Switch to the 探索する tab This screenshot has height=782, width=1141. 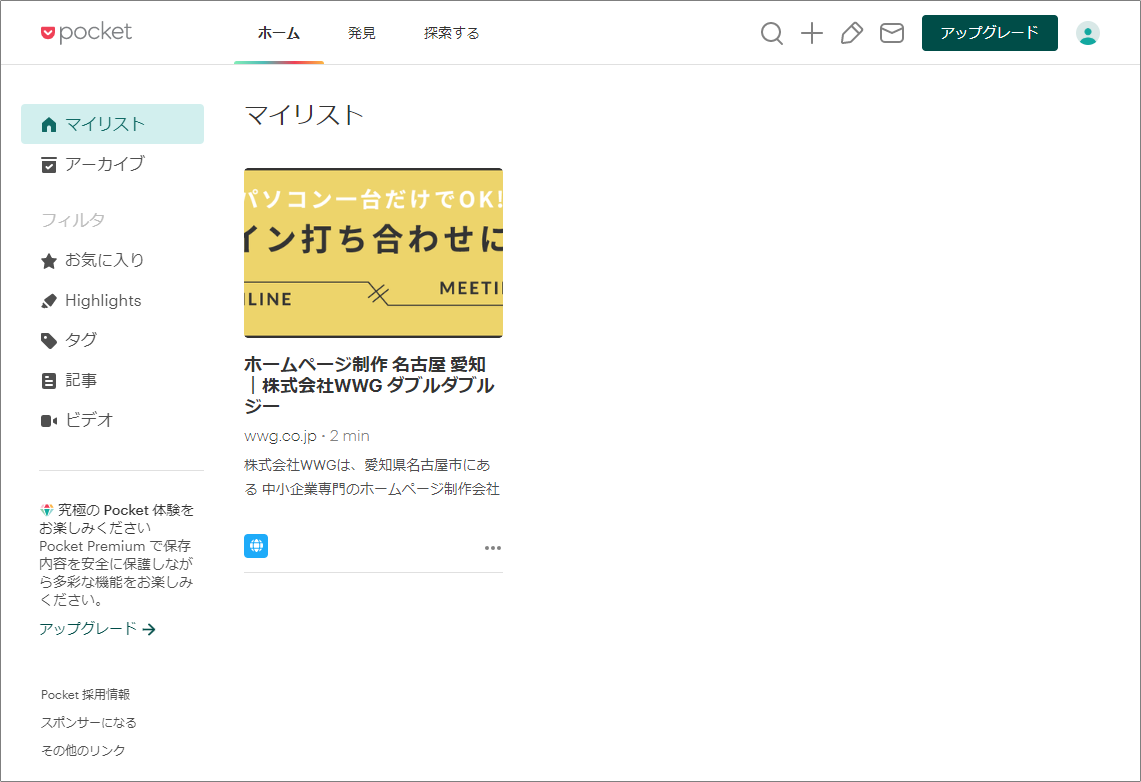pyautogui.click(x=451, y=33)
